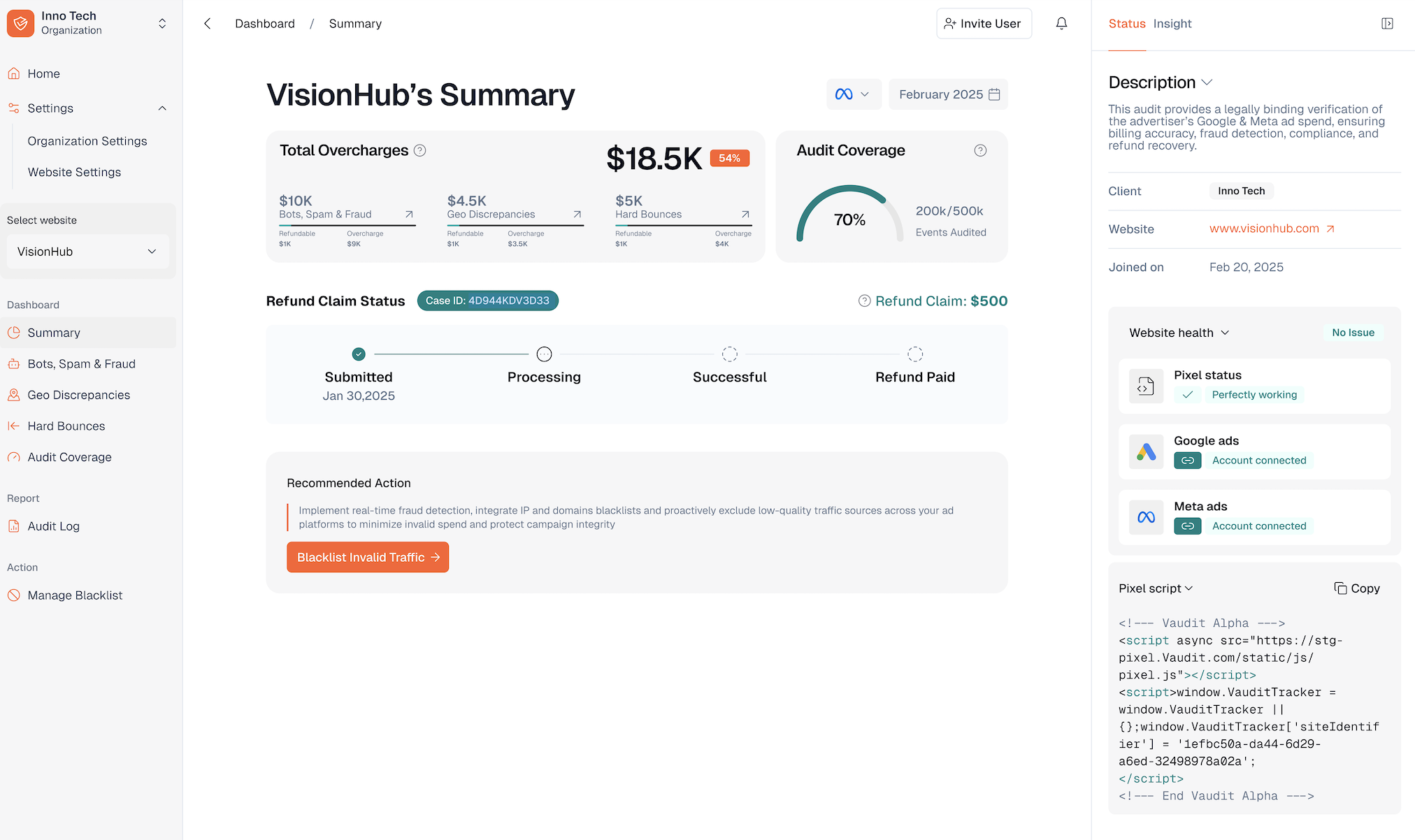Click the Refund Paid step indicator
Image resolution: width=1415 pixels, height=840 pixels.
click(x=915, y=354)
